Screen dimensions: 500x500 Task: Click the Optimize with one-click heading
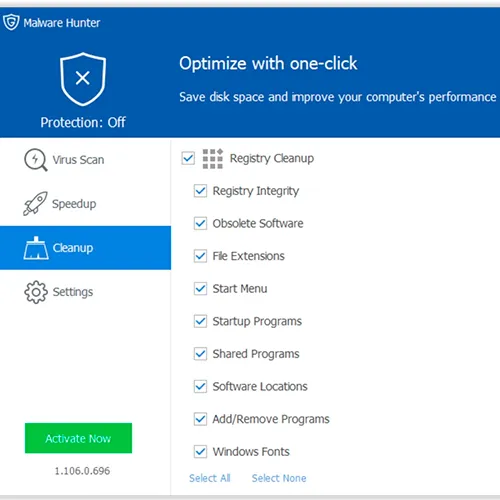(x=268, y=63)
